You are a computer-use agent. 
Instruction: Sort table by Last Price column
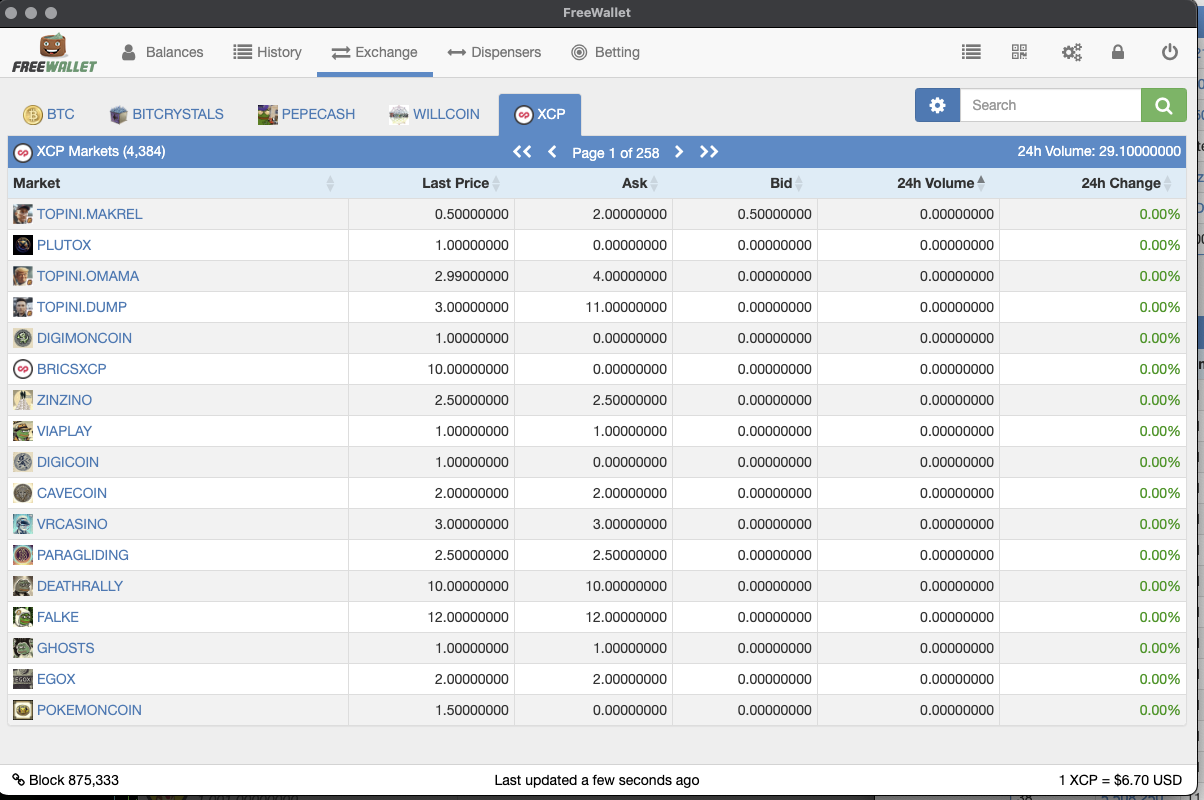431,183
